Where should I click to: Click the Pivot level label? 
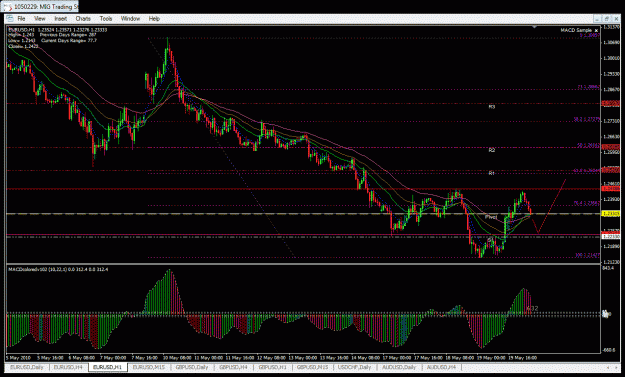pos(491,217)
